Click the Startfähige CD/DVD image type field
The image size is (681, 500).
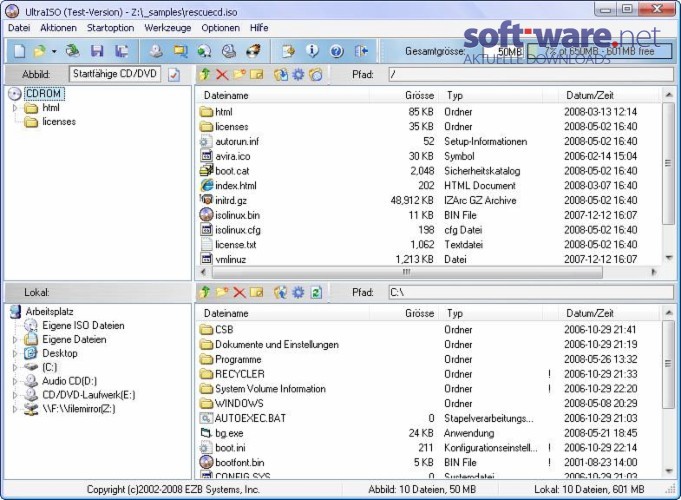115,74
